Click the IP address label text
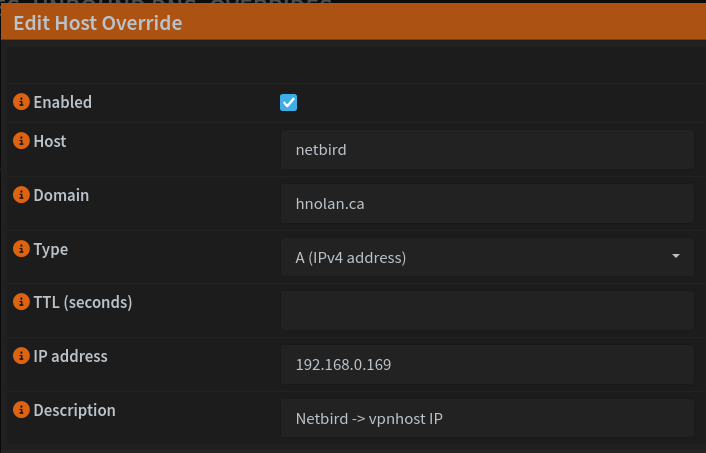The image size is (706, 453). [70, 356]
